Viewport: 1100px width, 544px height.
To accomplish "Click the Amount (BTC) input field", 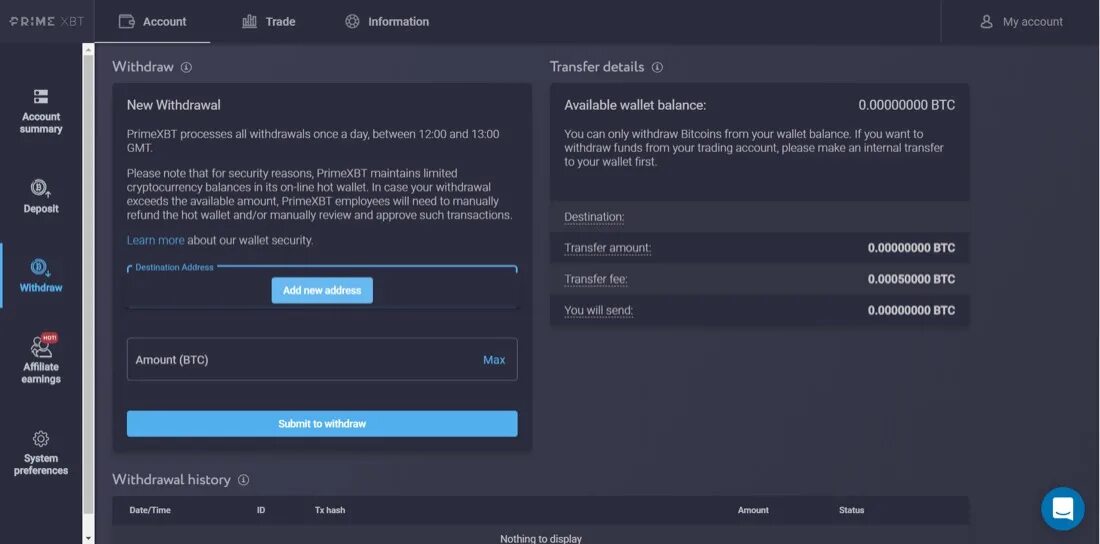I will (322, 359).
